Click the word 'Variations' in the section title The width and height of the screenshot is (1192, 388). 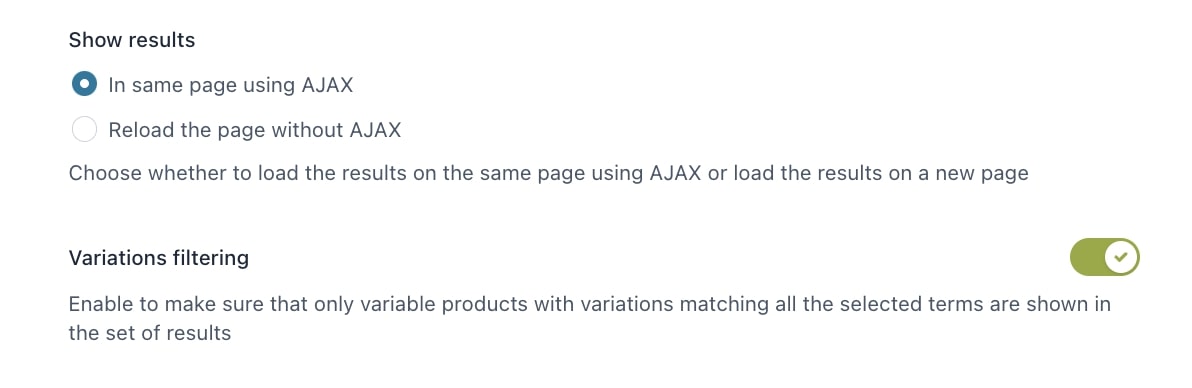tap(112, 258)
